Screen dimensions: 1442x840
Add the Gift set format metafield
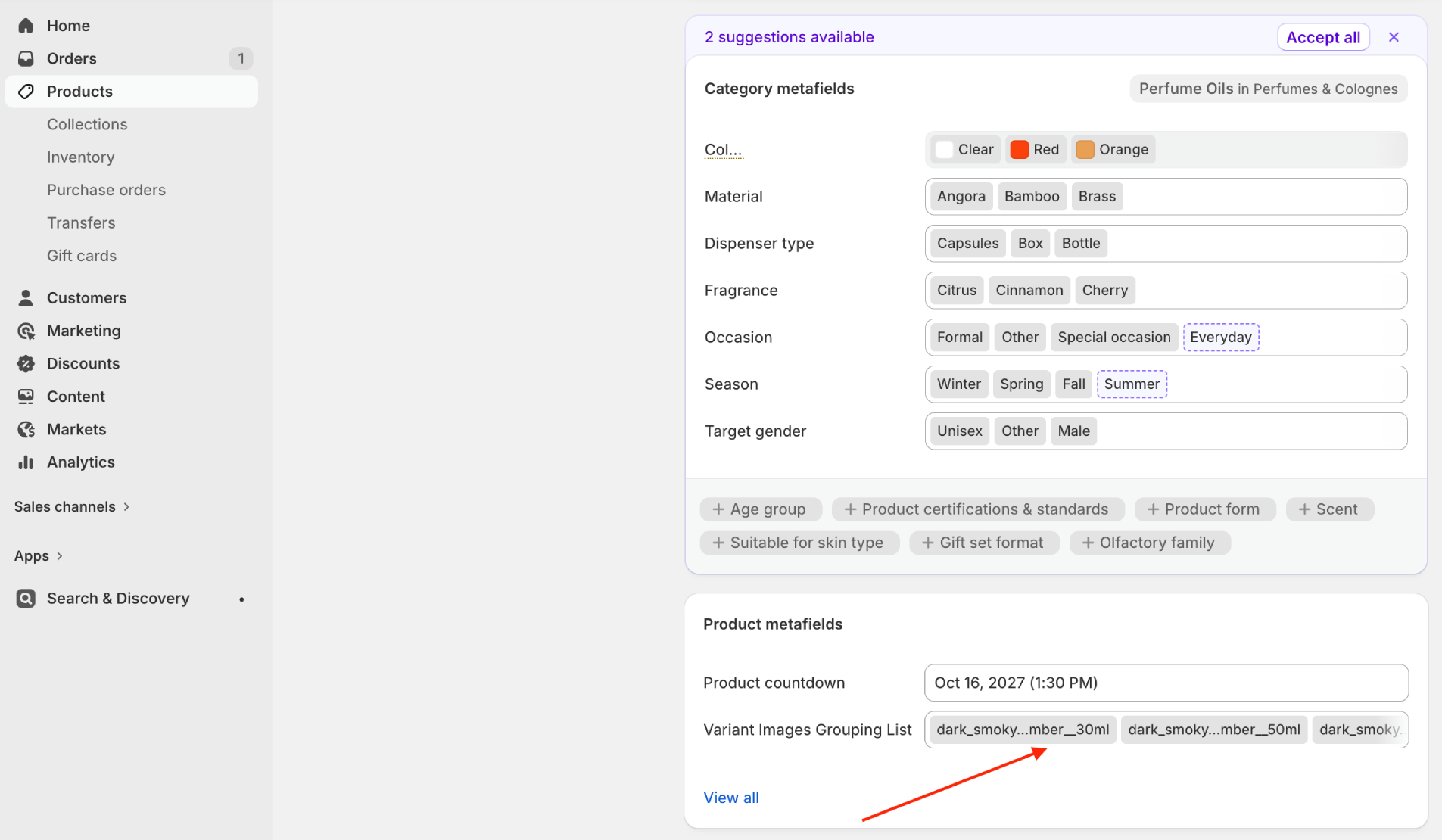click(x=983, y=543)
